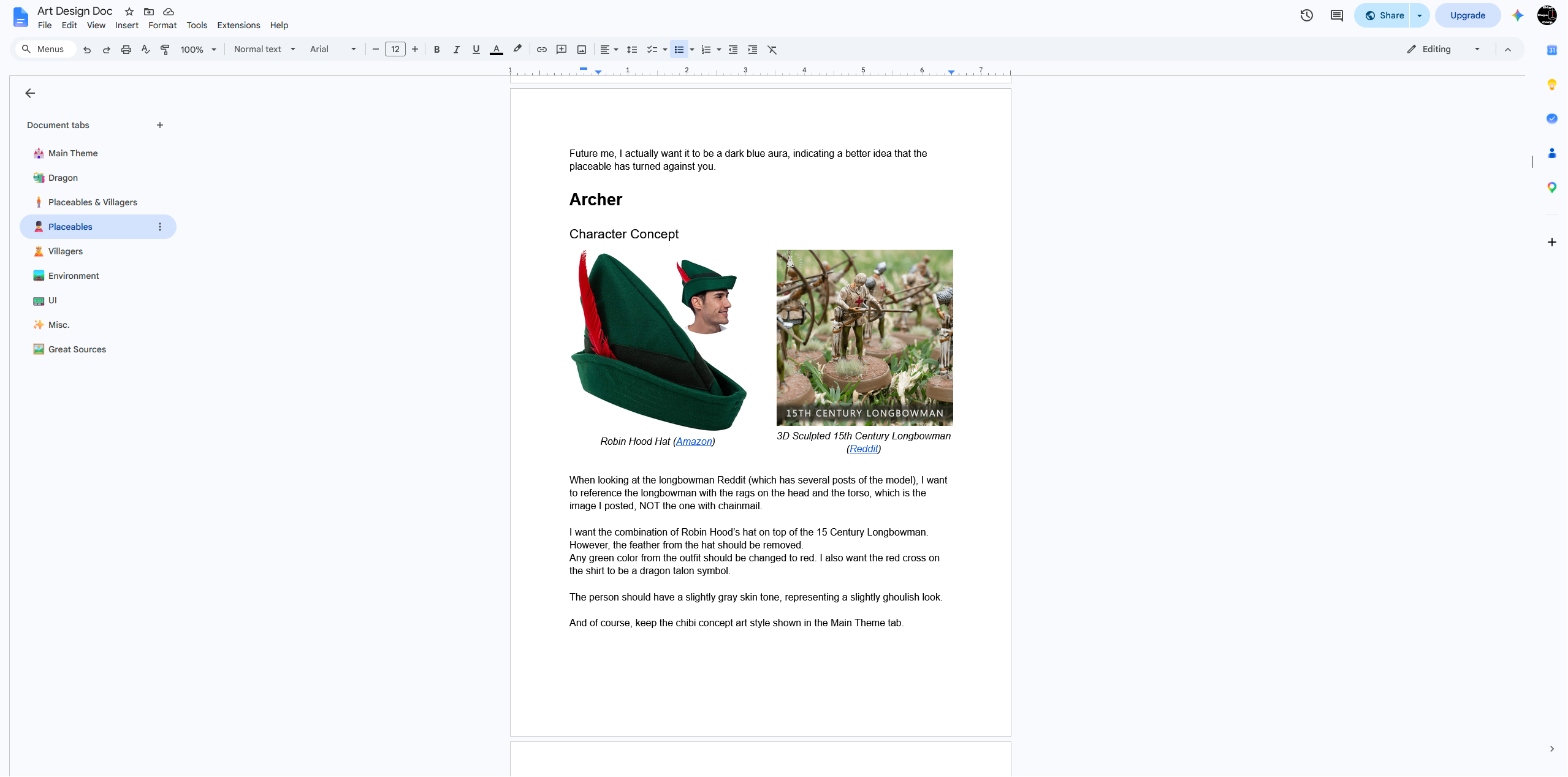Open the File menu
The width and height of the screenshot is (1568, 777).
45,25
